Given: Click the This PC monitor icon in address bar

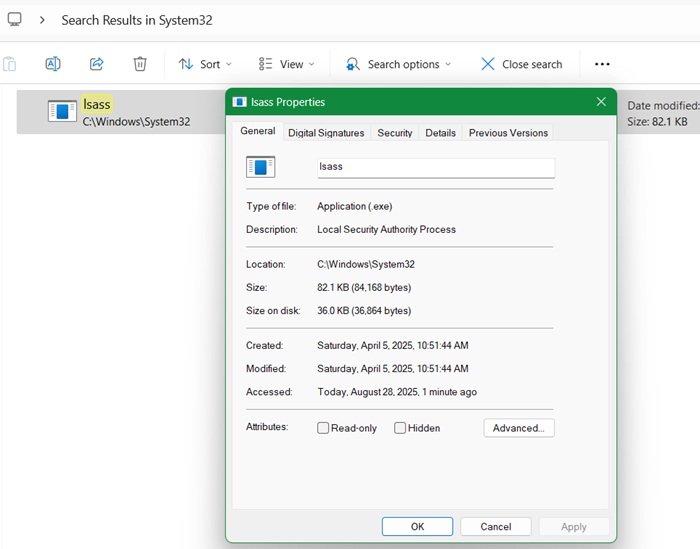Looking at the screenshot, I should 14,20.
